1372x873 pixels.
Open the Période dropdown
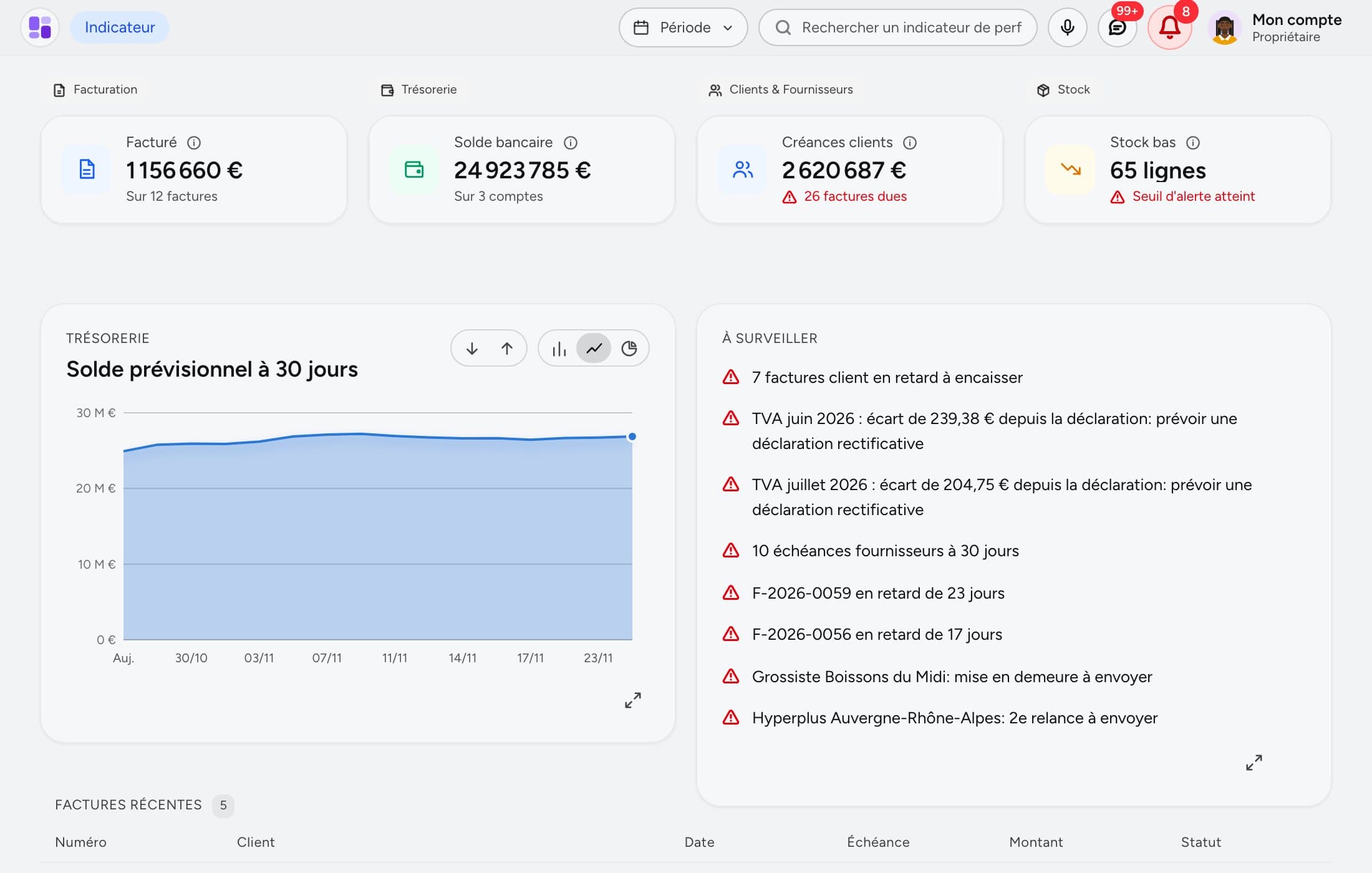point(683,27)
